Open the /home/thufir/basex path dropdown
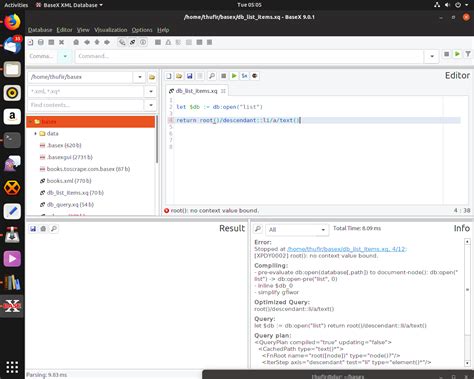474x379 pixels. pyautogui.click(x=140, y=77)
